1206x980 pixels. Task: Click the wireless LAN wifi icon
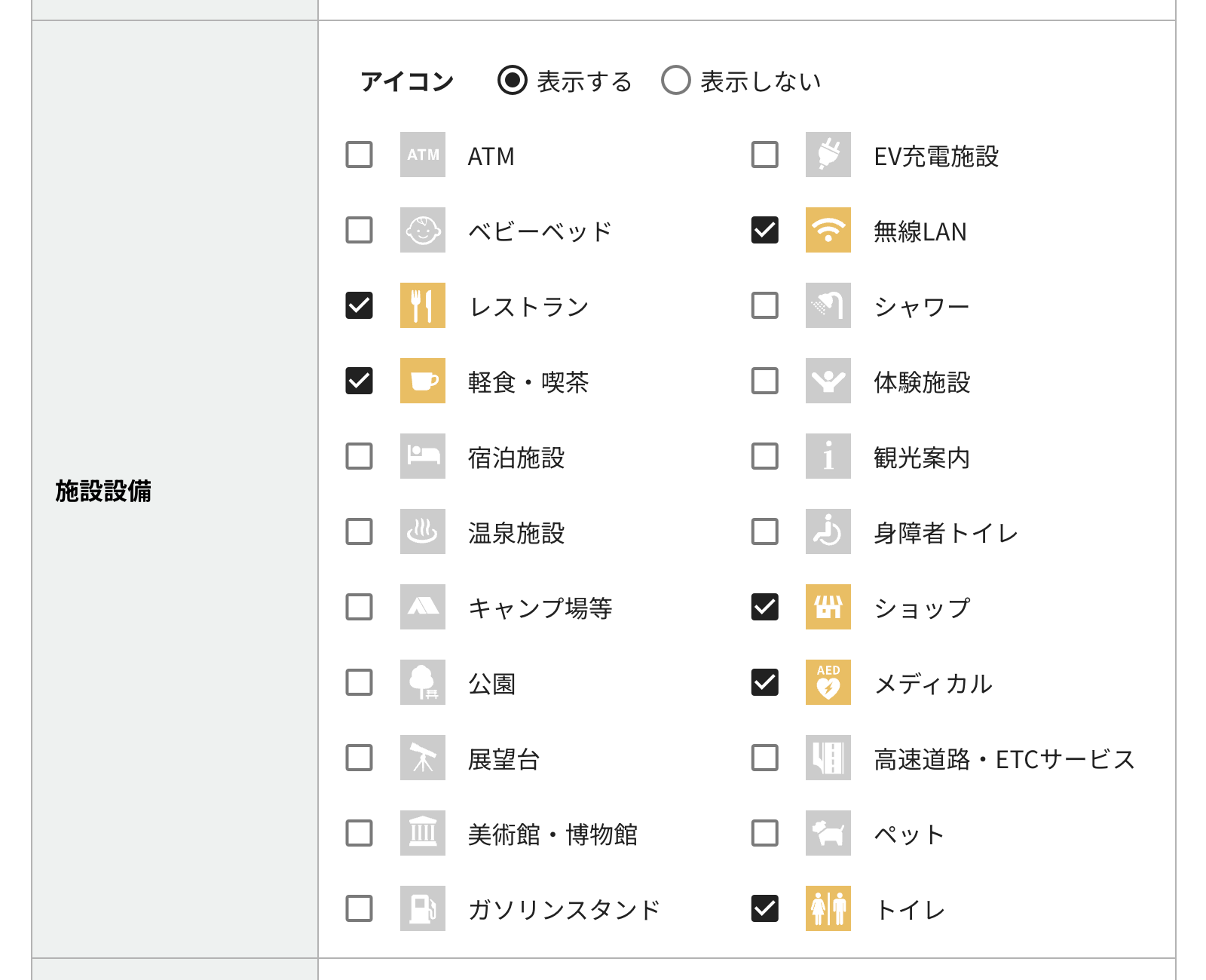tap(828, 230)
